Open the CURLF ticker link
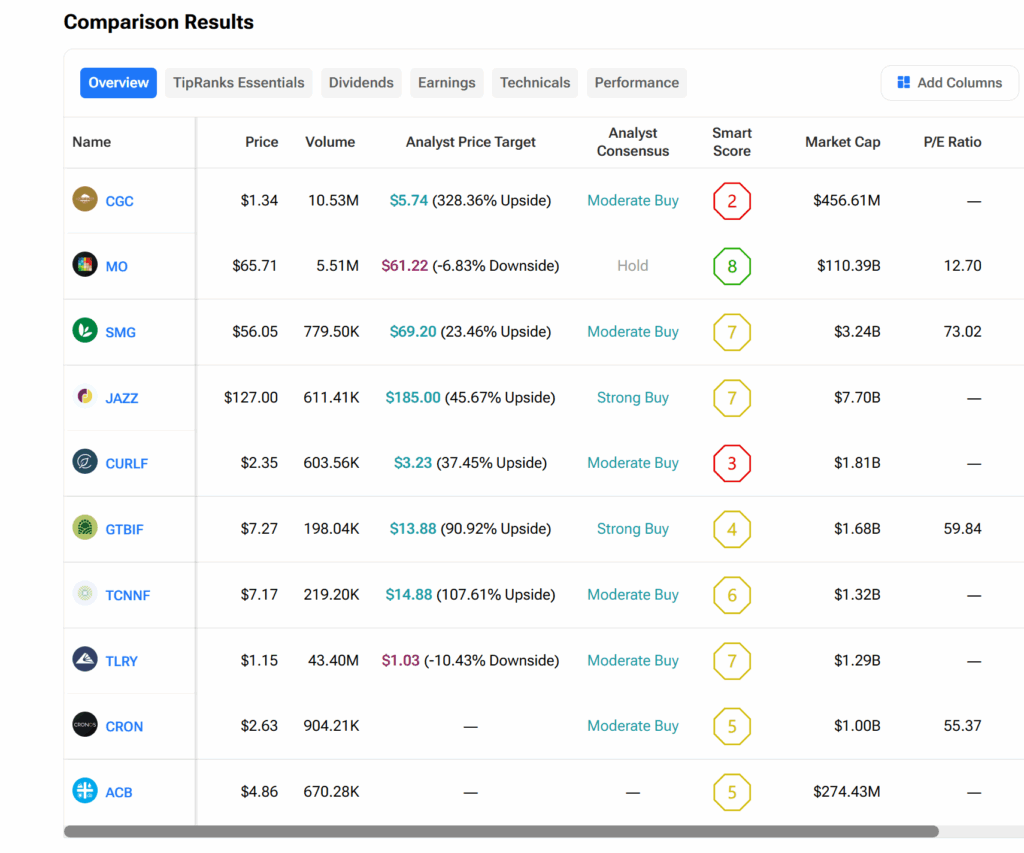Viewport: 1024px width, 853px height. 127,464
